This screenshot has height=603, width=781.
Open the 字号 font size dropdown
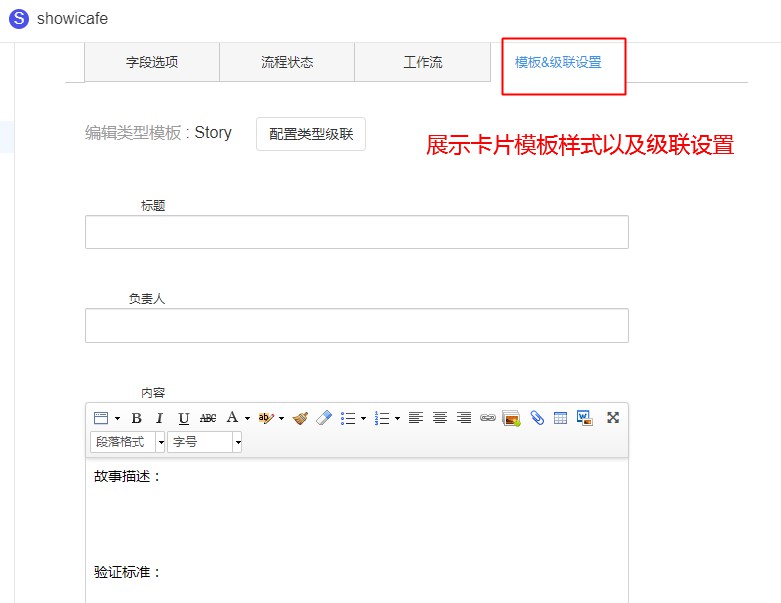[x=205, y=442]
